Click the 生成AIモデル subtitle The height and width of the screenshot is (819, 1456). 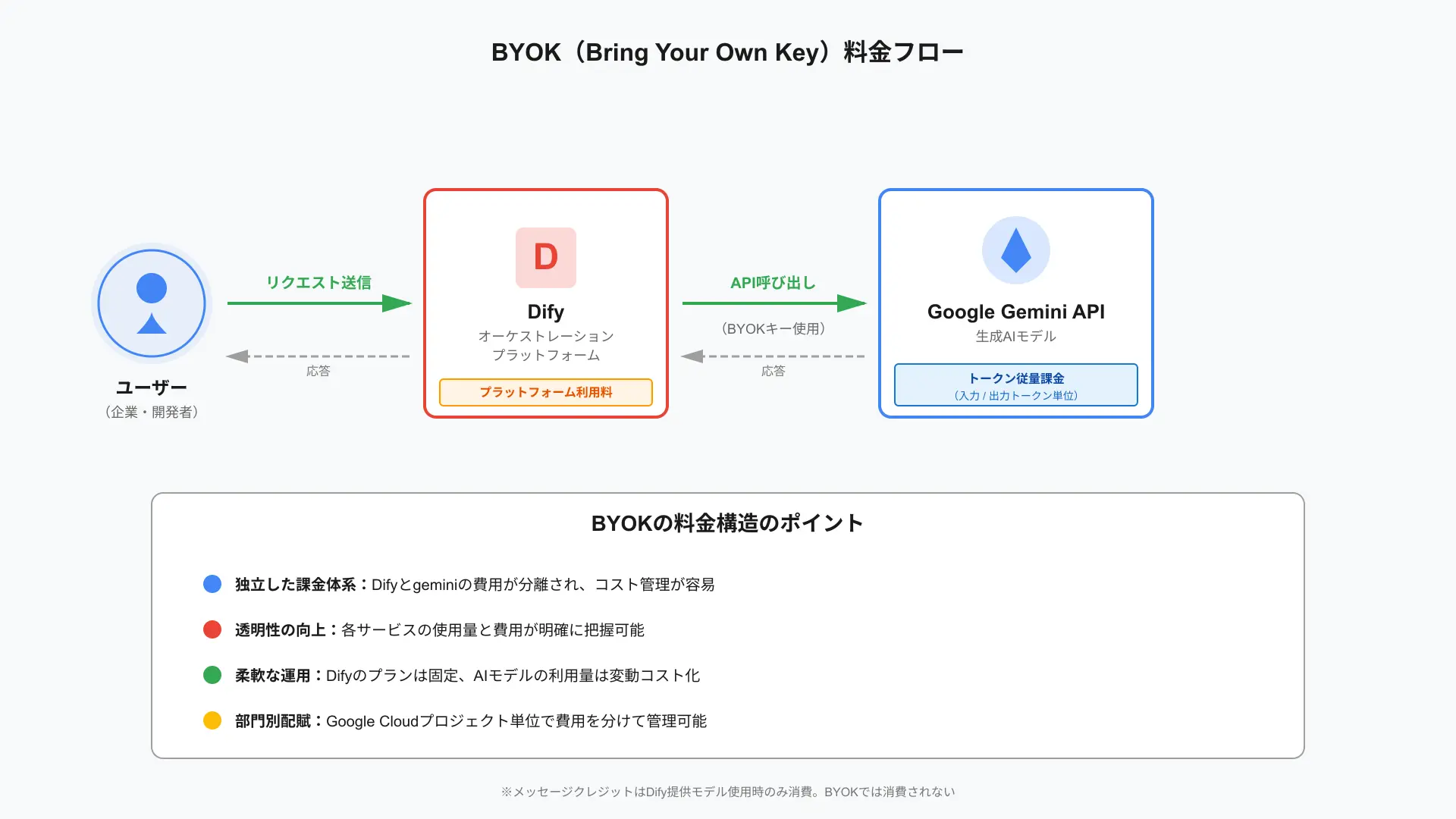tap(1016, 336)
